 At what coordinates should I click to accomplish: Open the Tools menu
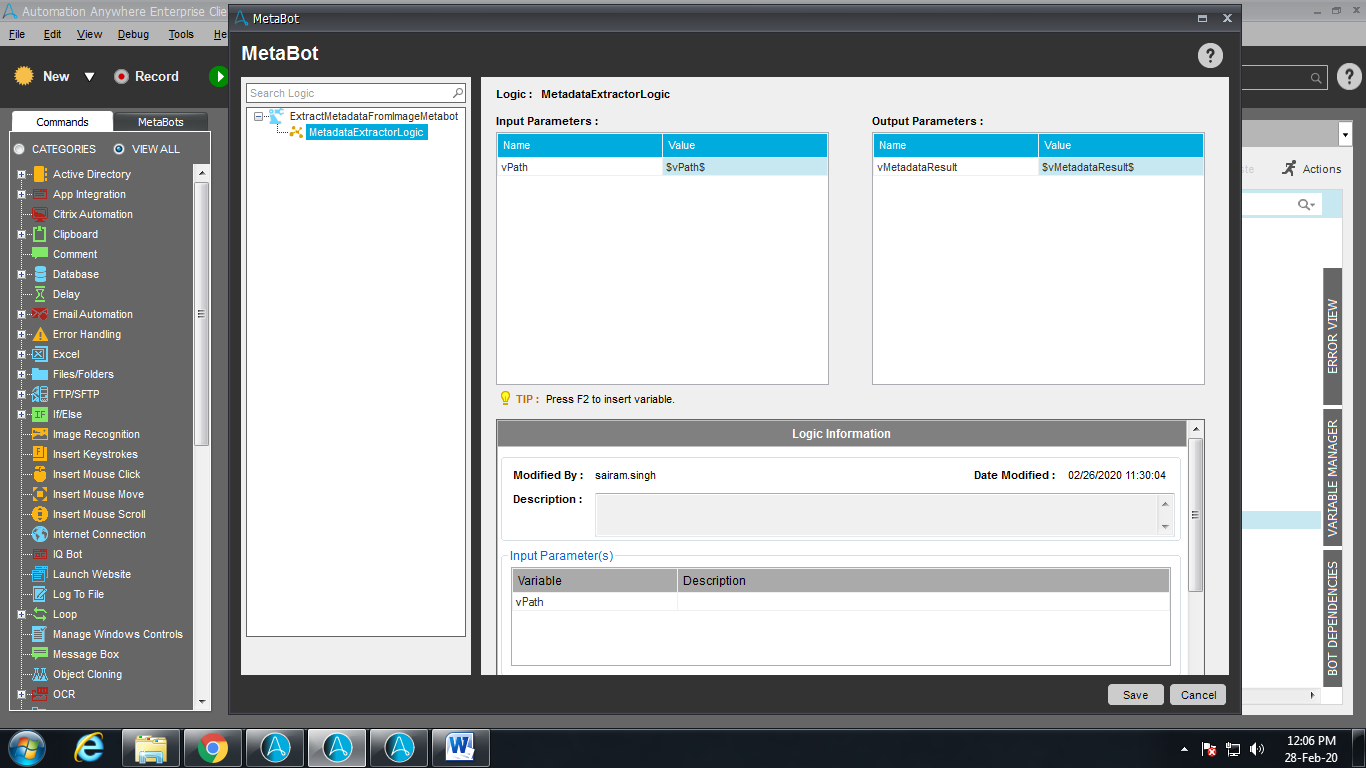coord(181,34)
